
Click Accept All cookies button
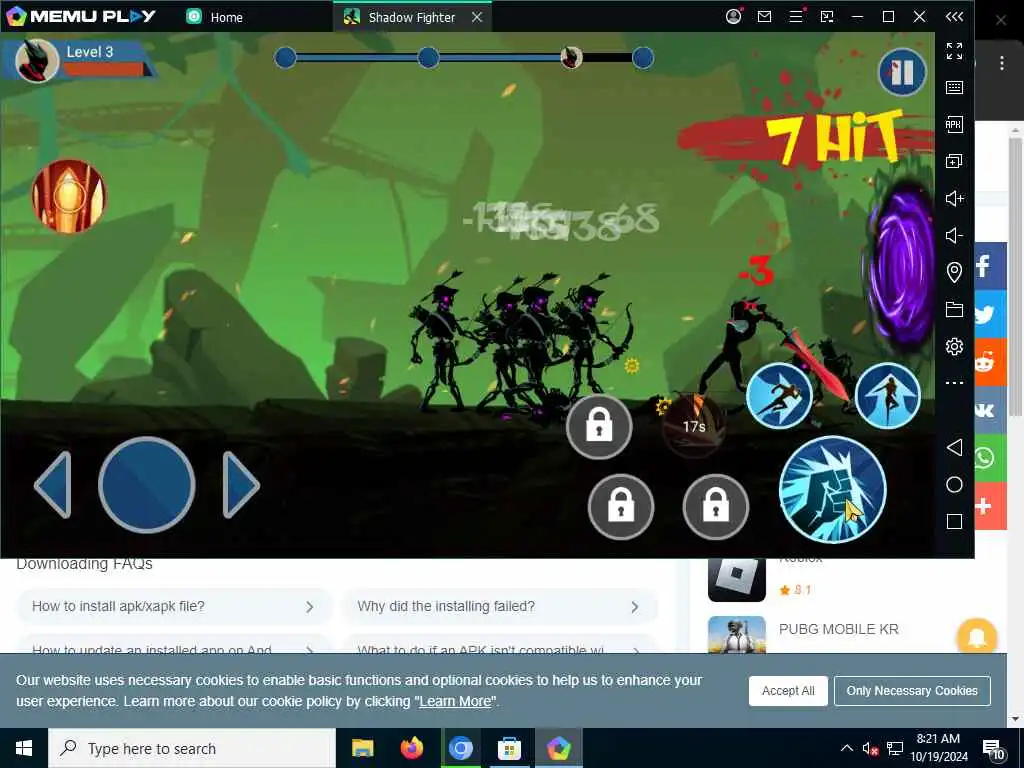788,691
